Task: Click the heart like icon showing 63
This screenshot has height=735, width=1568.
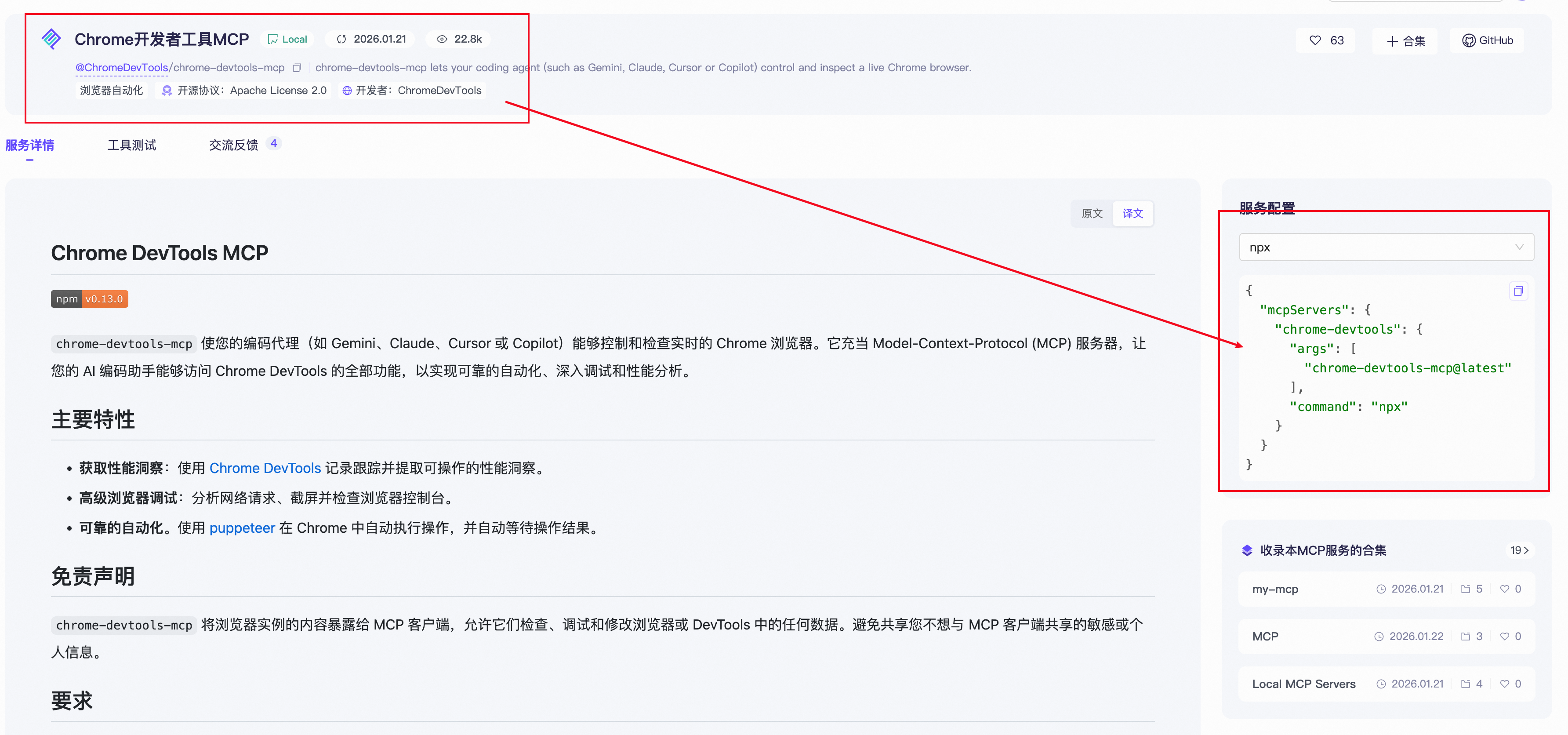Action: tap(1315, 40)
